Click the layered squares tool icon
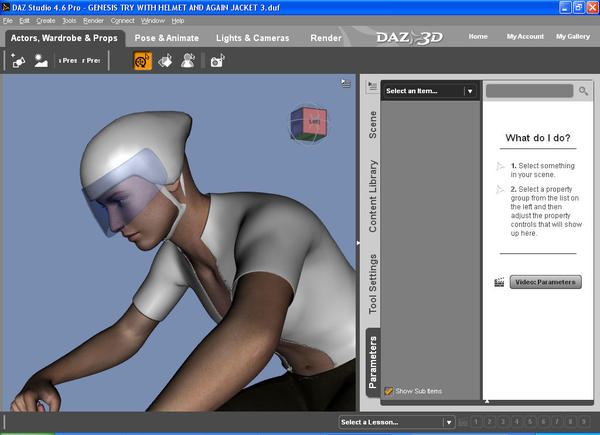600x435 pixels. [x=165, y=61]
